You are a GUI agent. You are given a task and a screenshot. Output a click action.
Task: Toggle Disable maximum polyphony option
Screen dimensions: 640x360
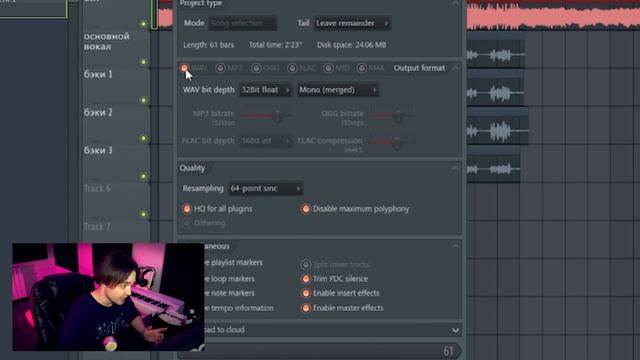coord(305,209)
